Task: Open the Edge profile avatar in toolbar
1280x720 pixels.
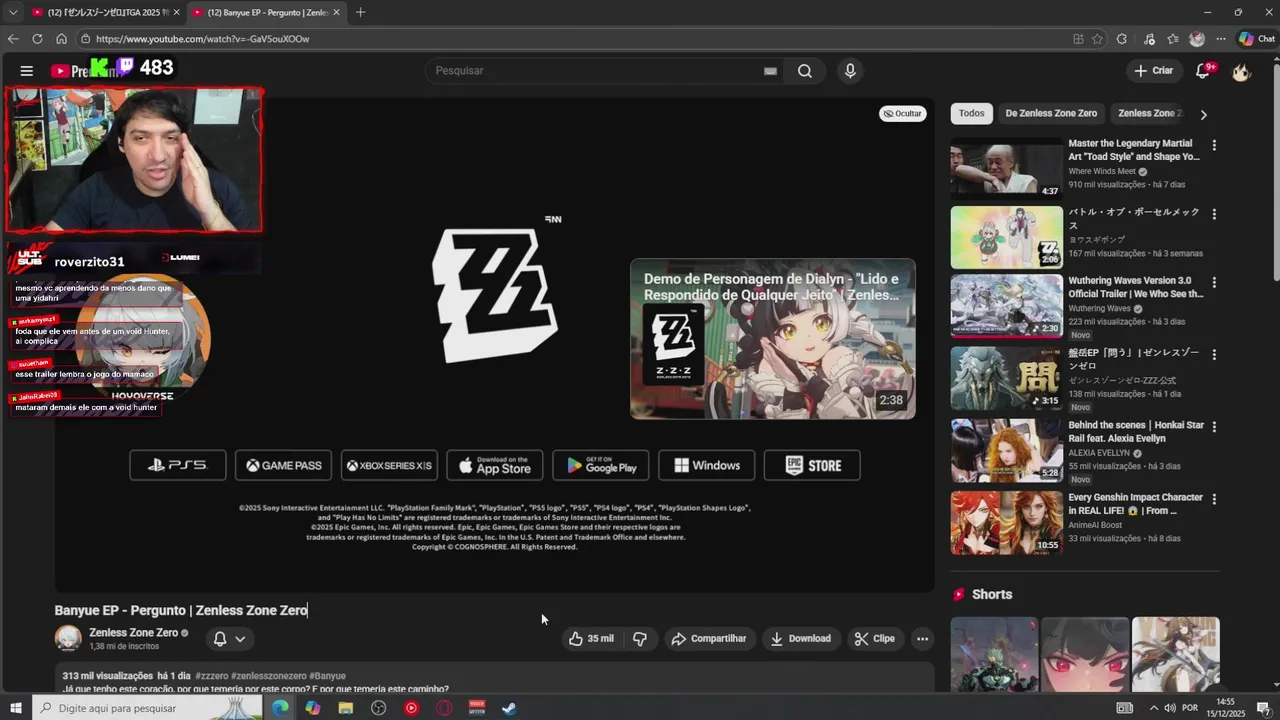Action: [1197, 39]
